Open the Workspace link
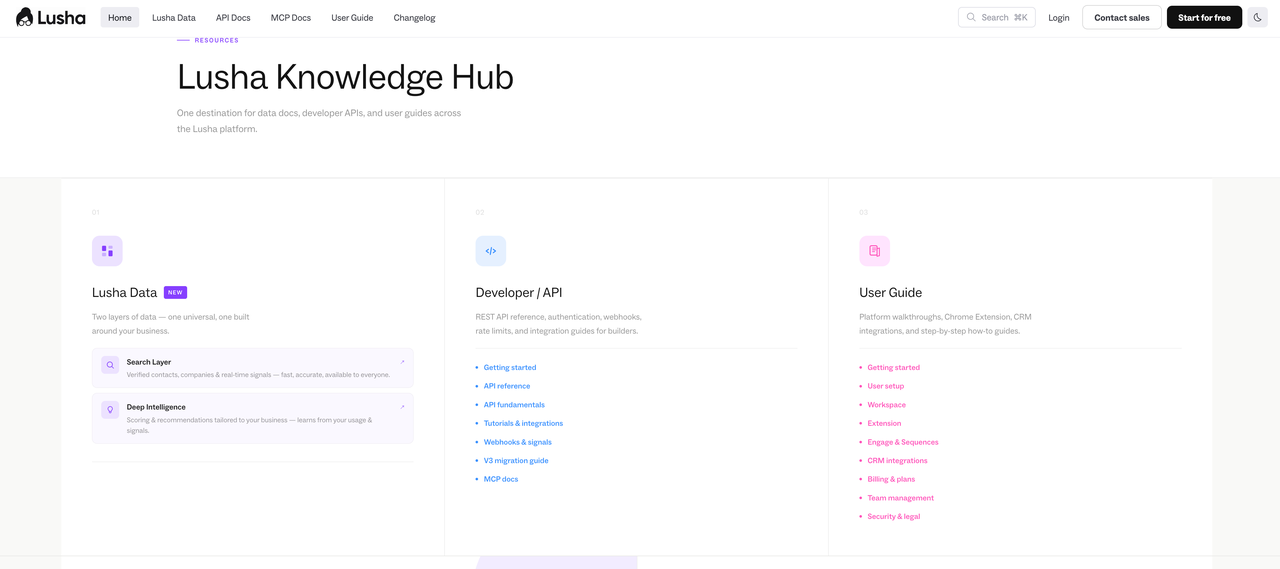This screenshot has width=1280, height=569. pyautogui.click(x=887, y=405)
